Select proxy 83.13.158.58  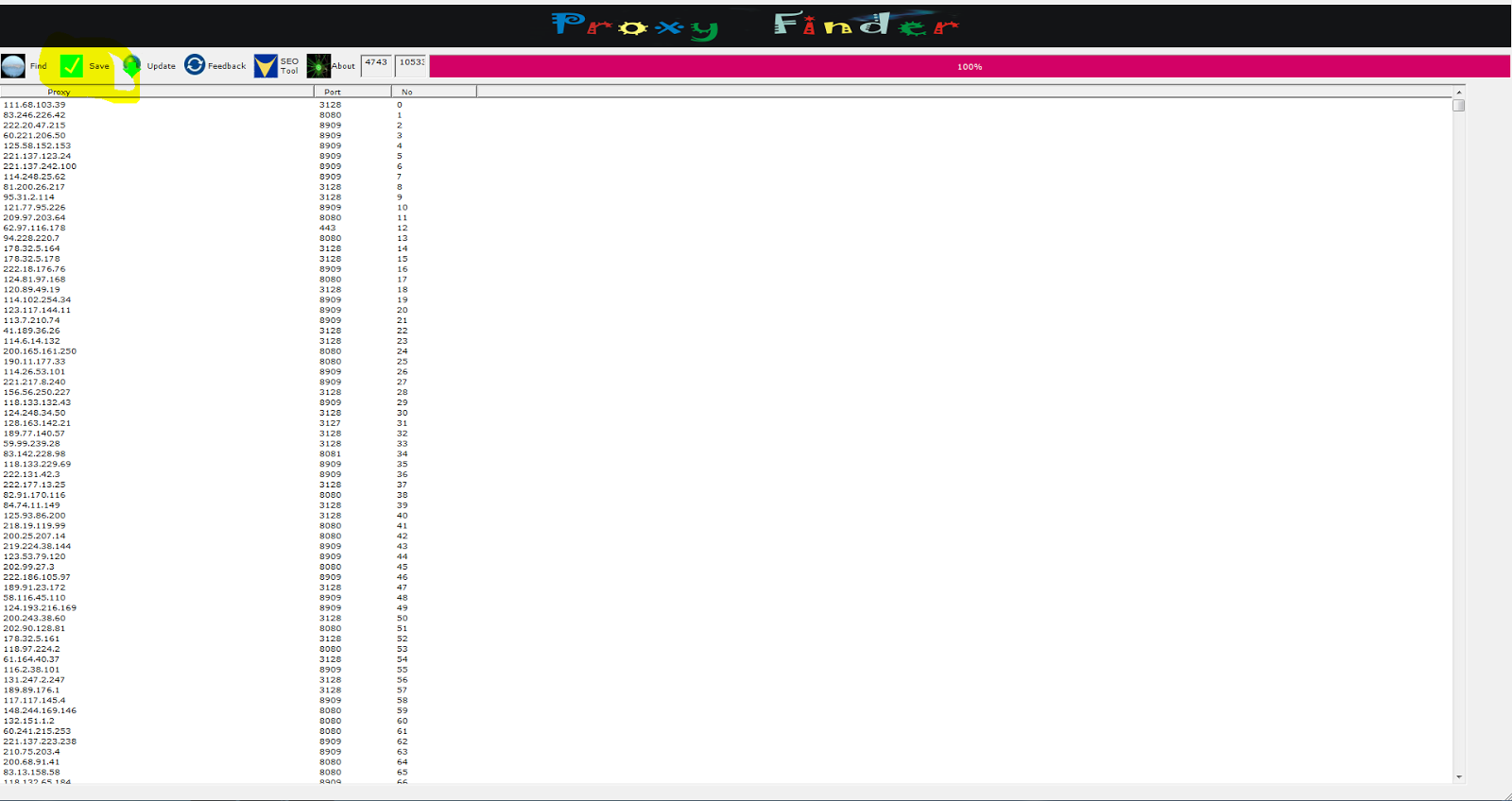(x=31, y=773)
